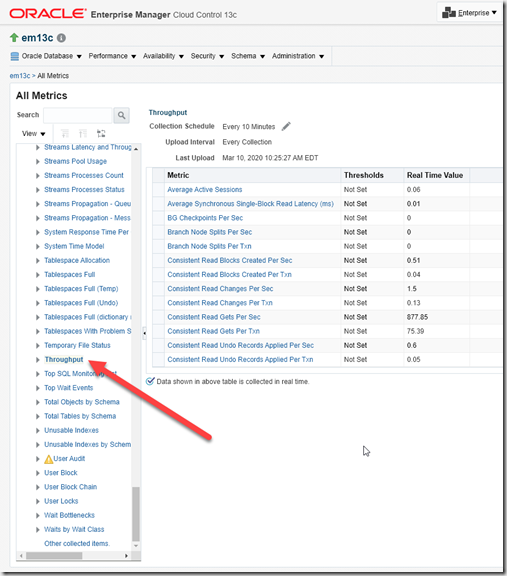The height and width of the screenshot is (576, 507).
Task: Open Consistent Read Gets Per Sec metric
Action: coord(214,317)
